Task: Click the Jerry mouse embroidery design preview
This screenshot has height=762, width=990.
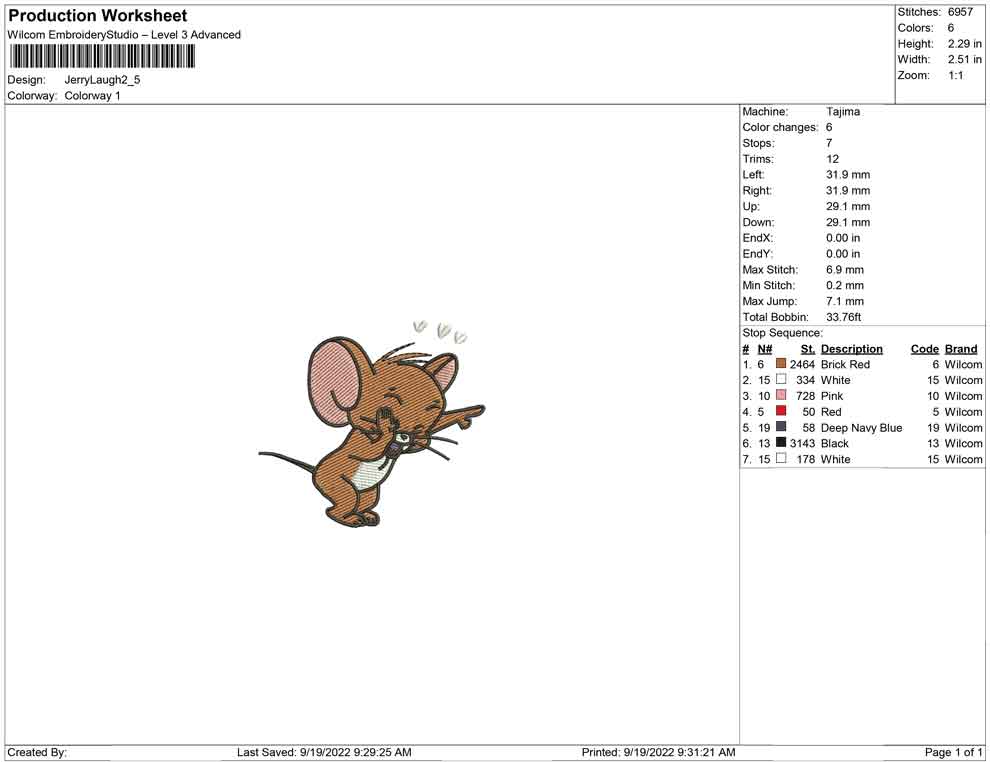Action: (x=372, y=424)
